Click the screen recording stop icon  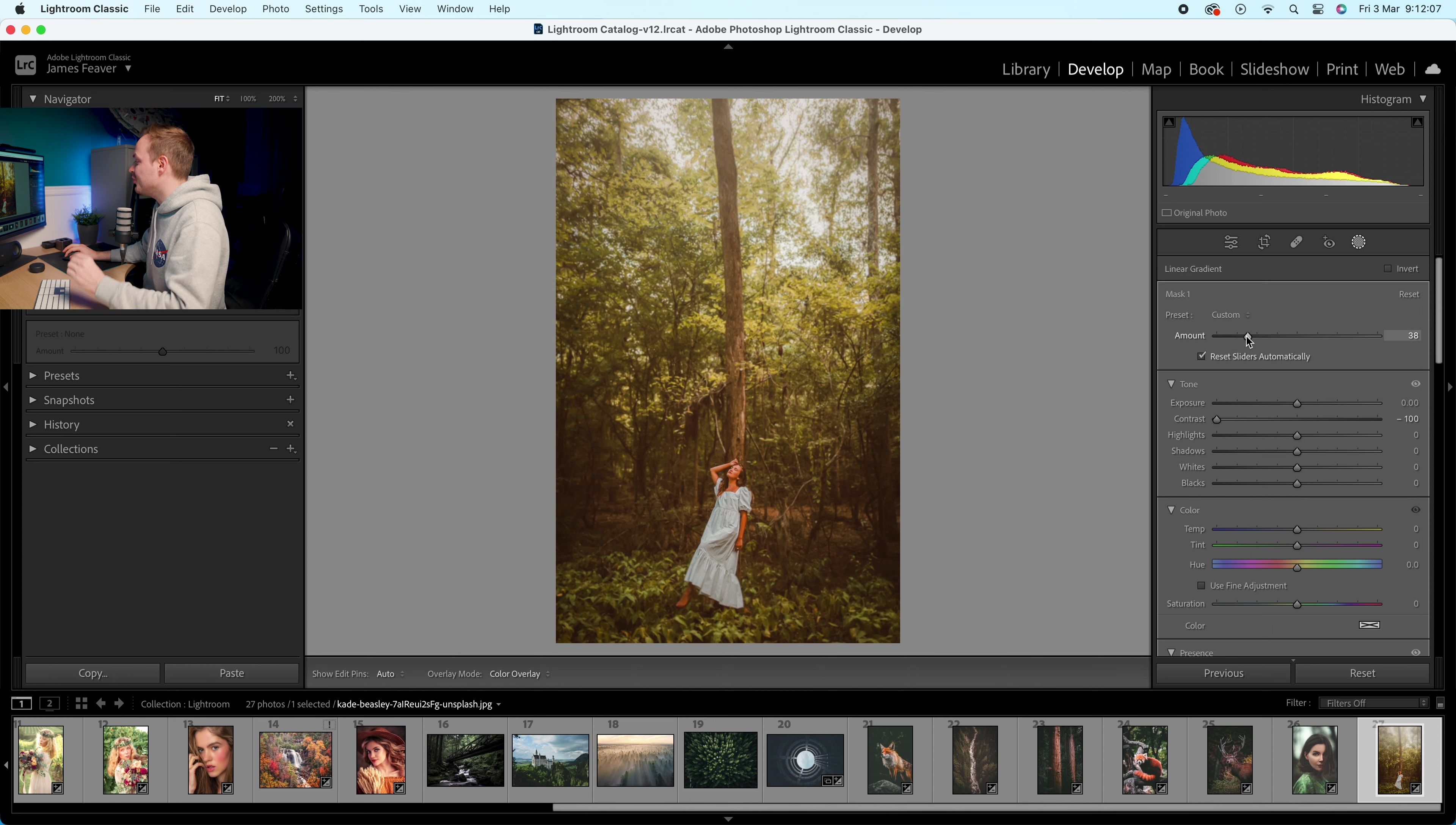(1183, 9)
